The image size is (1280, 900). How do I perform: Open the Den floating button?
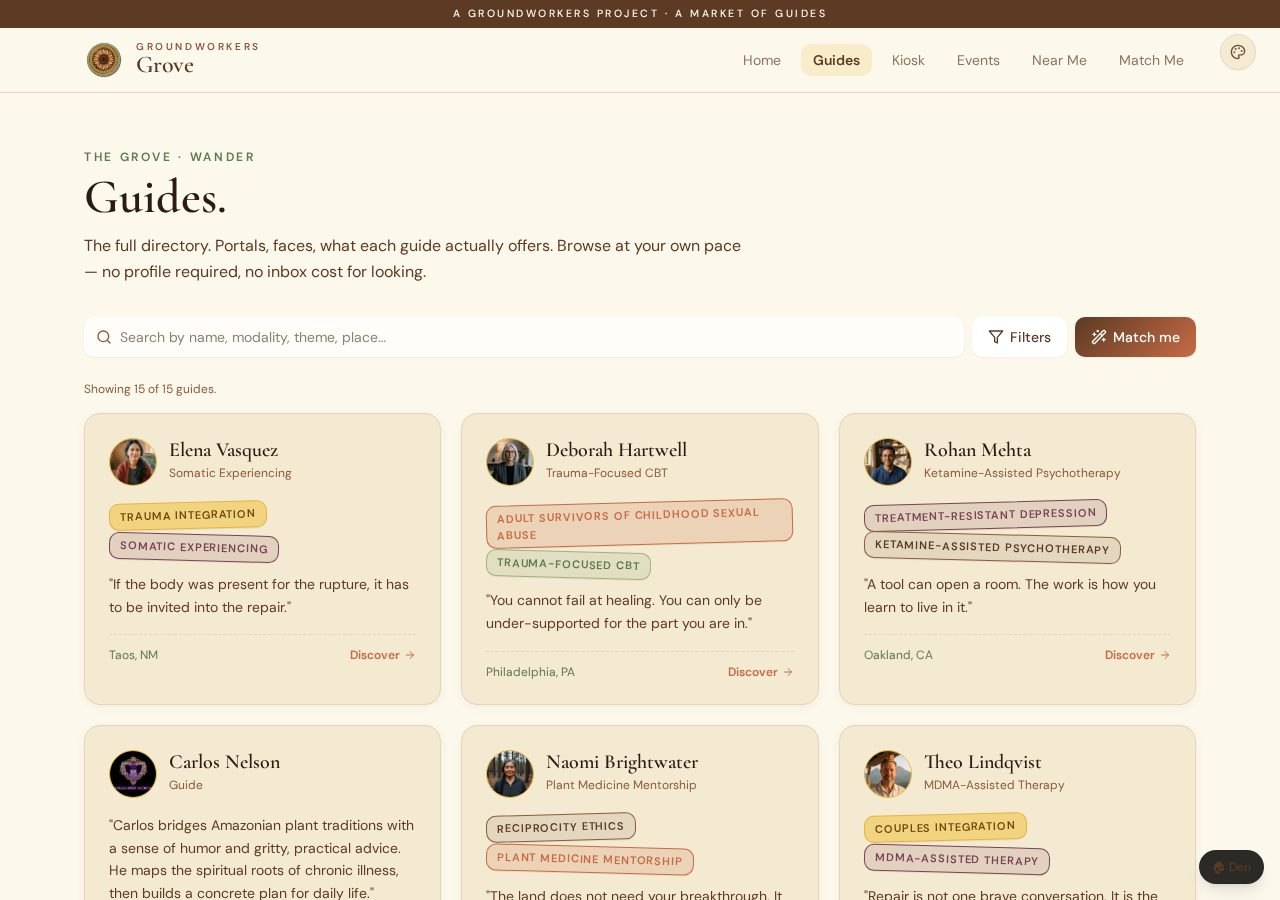[x=1231, y=867]
